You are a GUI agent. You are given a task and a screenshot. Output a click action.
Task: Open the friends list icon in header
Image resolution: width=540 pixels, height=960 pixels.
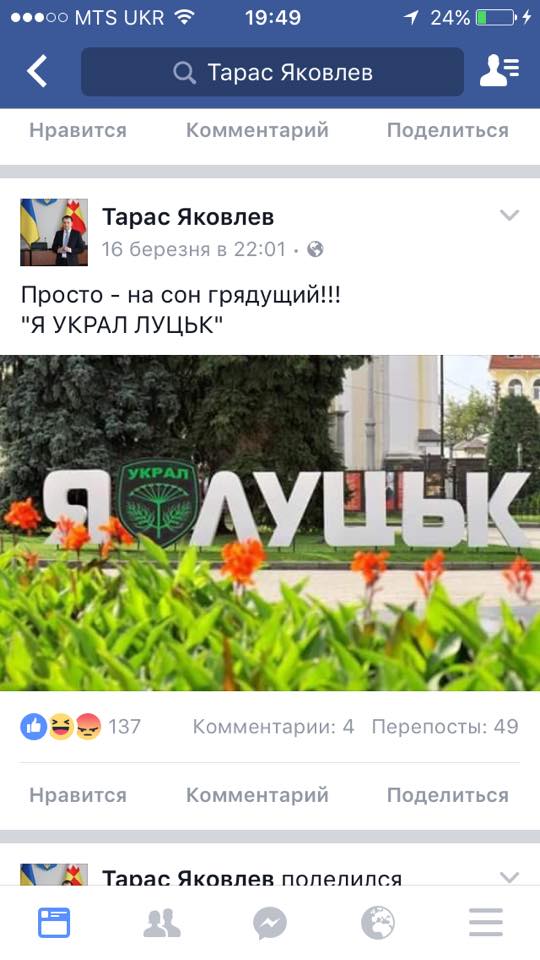pos(499,71)
